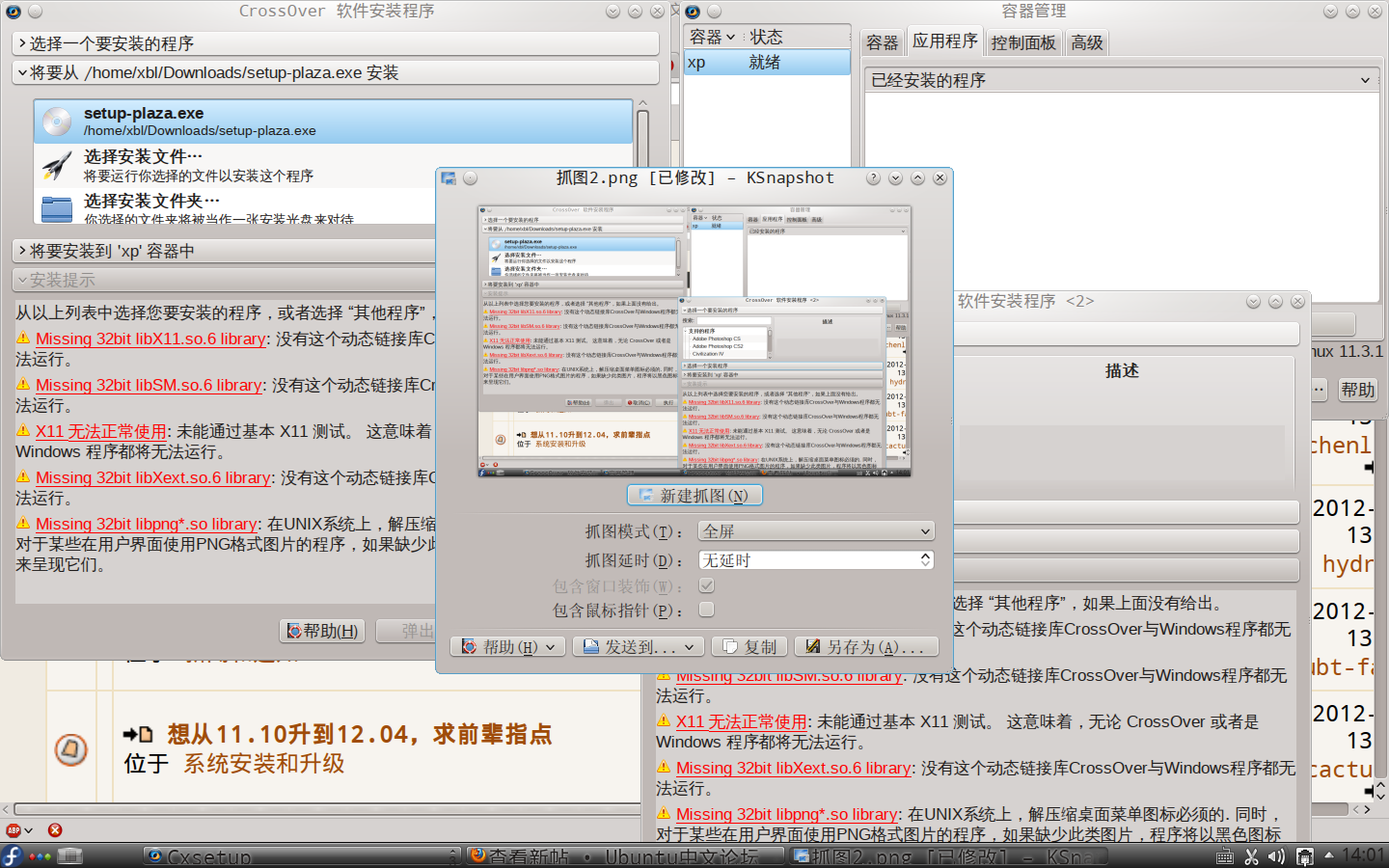Click the pager icon in taskbar
Image resolution: width=1389 pixels, height=868 pixels.
tap(69, 855)
